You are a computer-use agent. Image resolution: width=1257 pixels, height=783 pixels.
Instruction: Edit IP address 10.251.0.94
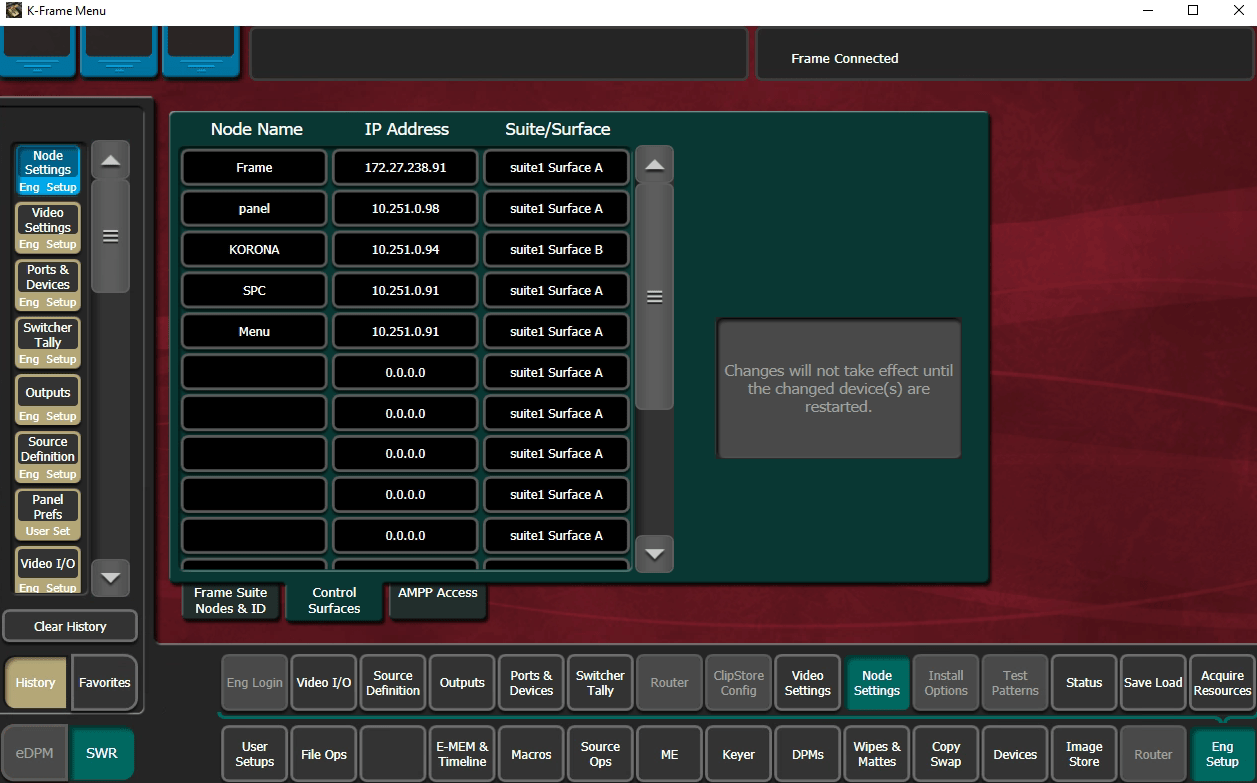[x=405, y=250]
